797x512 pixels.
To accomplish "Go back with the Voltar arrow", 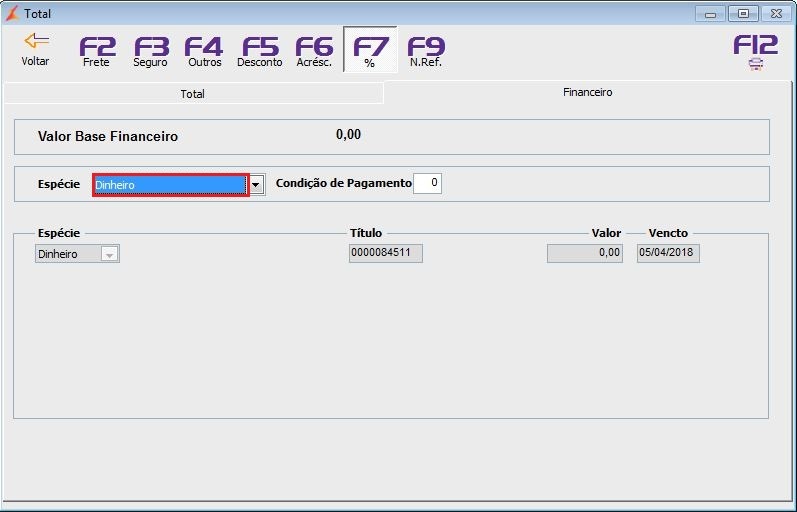I will click(x=36, y=49).
